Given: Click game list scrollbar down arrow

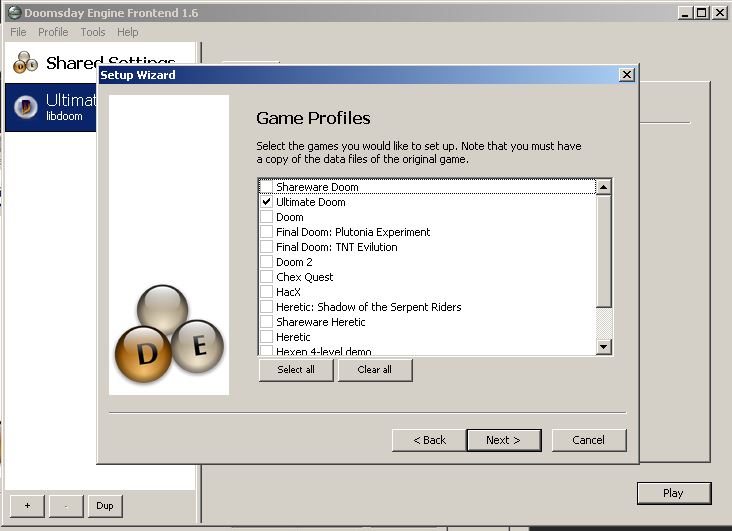Looking at the screenshot, I should point(604,347).
